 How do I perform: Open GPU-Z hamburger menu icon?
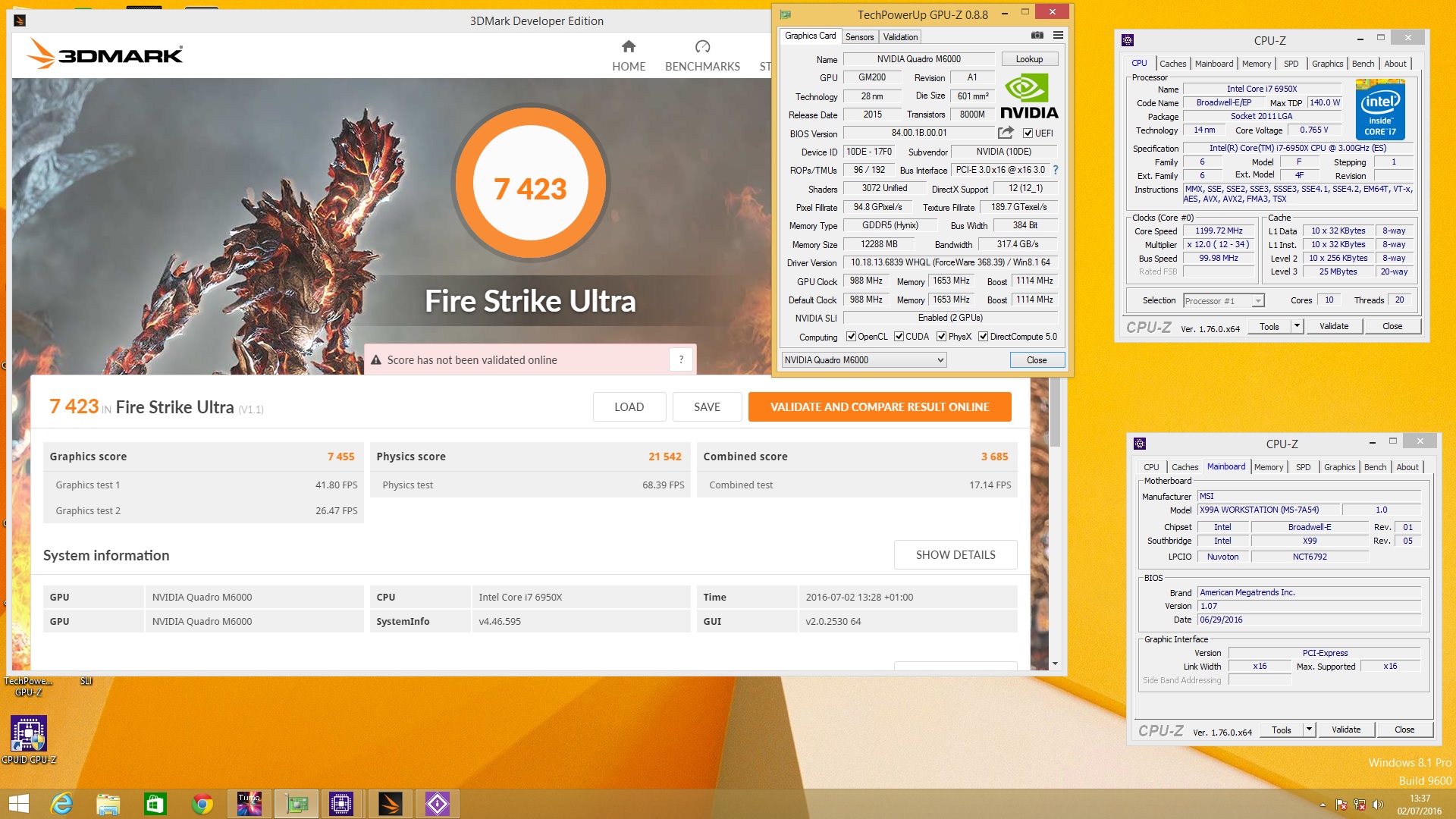[1058, 36]
